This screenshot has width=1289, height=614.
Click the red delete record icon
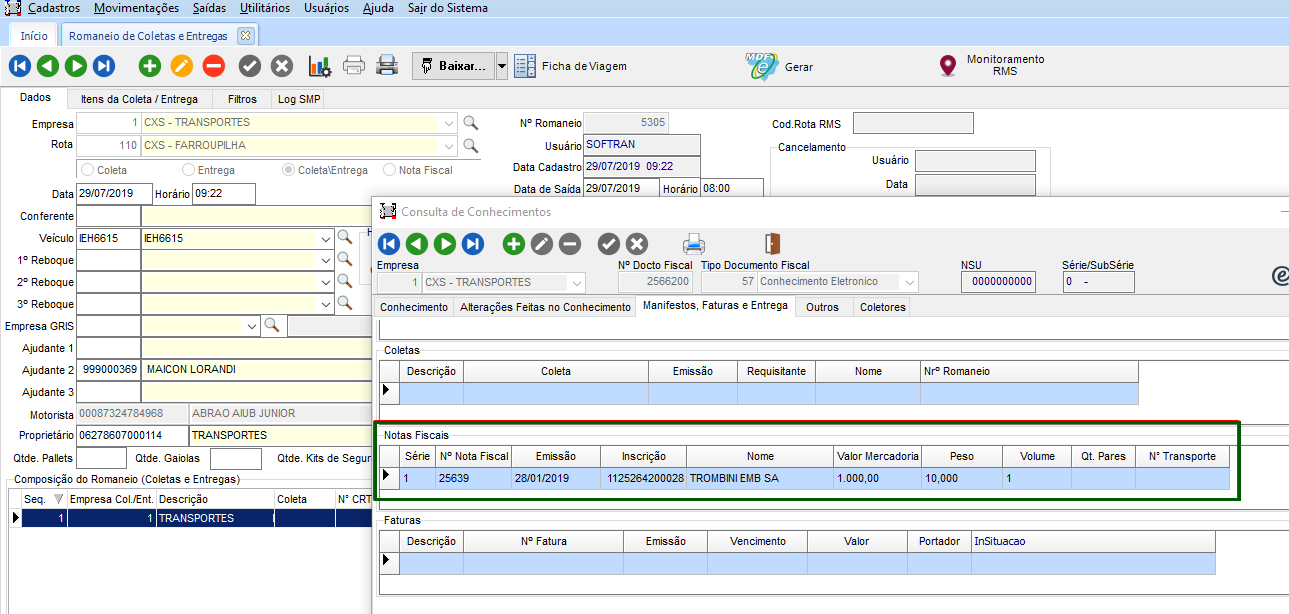coord(213,66)
